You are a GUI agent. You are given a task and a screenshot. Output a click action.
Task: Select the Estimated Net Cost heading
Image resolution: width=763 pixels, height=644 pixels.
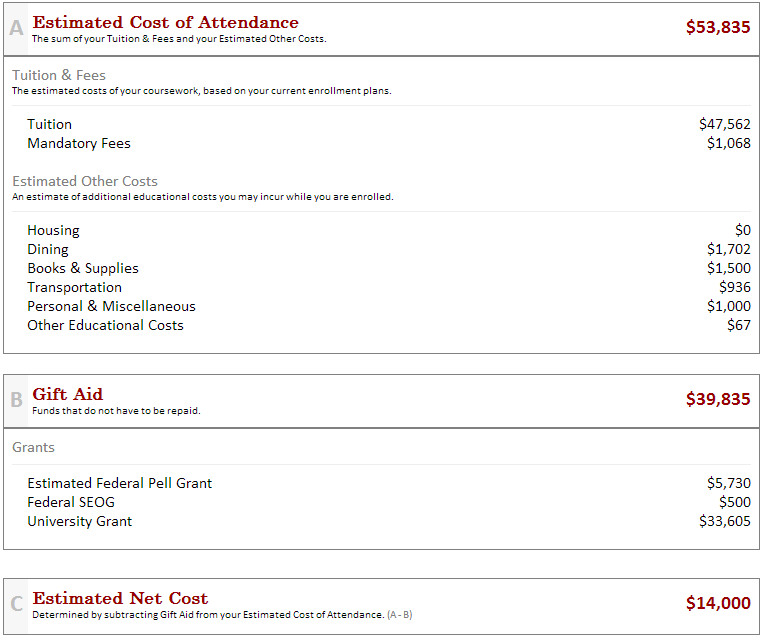[120, 598]
